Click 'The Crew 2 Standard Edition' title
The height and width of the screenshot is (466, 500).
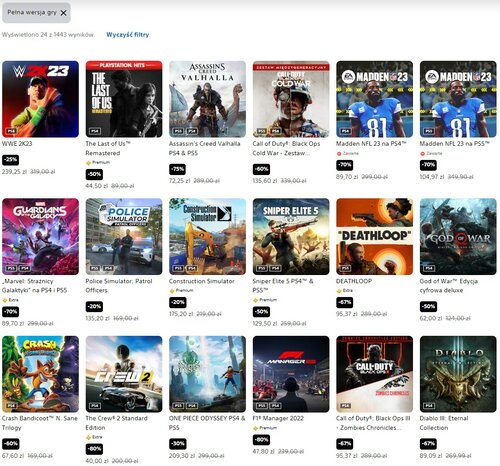pyautogui.click(x=116, y=423)
